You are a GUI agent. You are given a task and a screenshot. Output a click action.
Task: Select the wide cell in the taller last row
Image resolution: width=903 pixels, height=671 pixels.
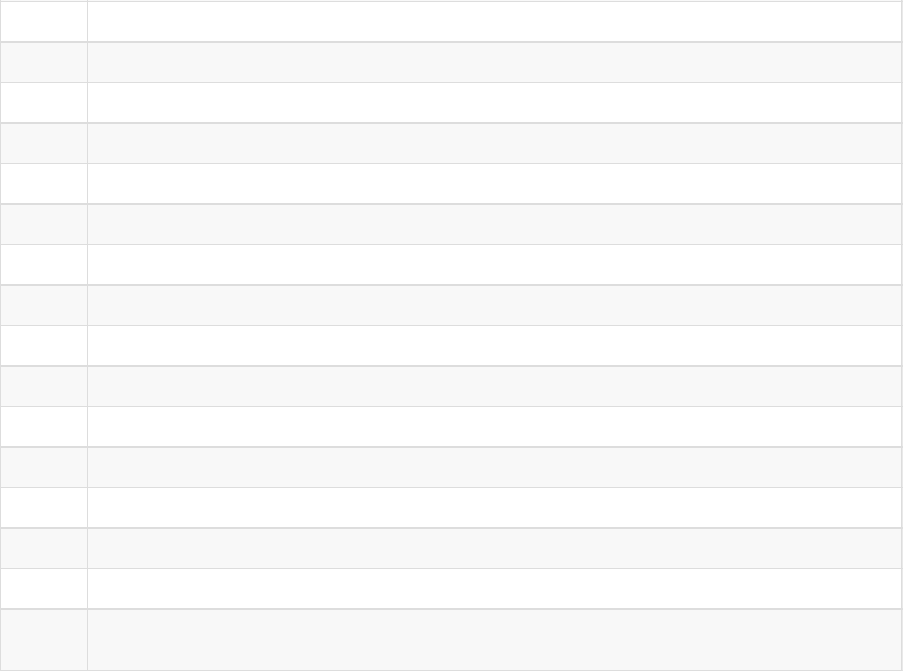[x=494, y=639]
